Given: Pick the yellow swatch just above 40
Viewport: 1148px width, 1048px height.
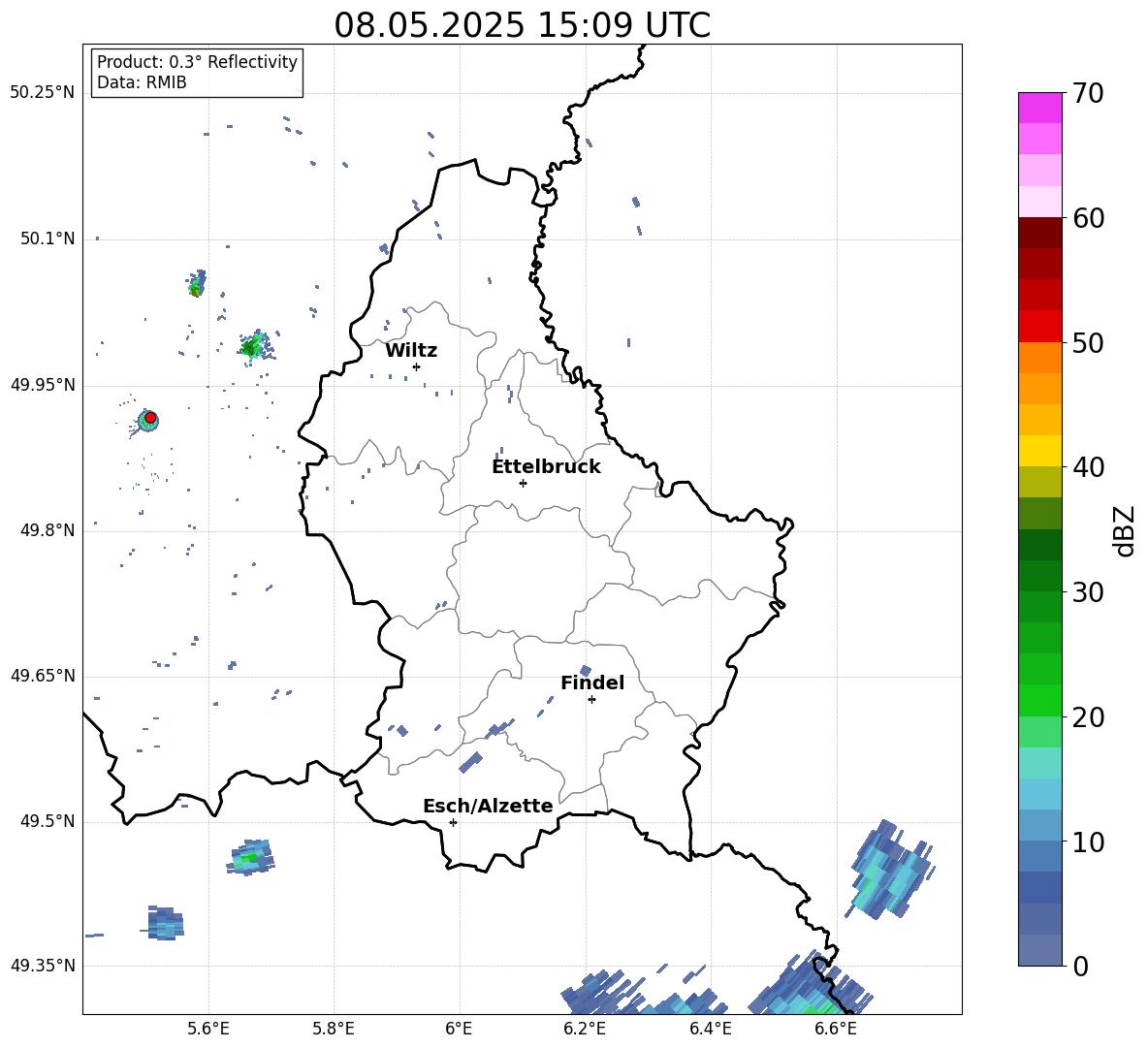Looking at the screenshot, I should [1040, 451].
